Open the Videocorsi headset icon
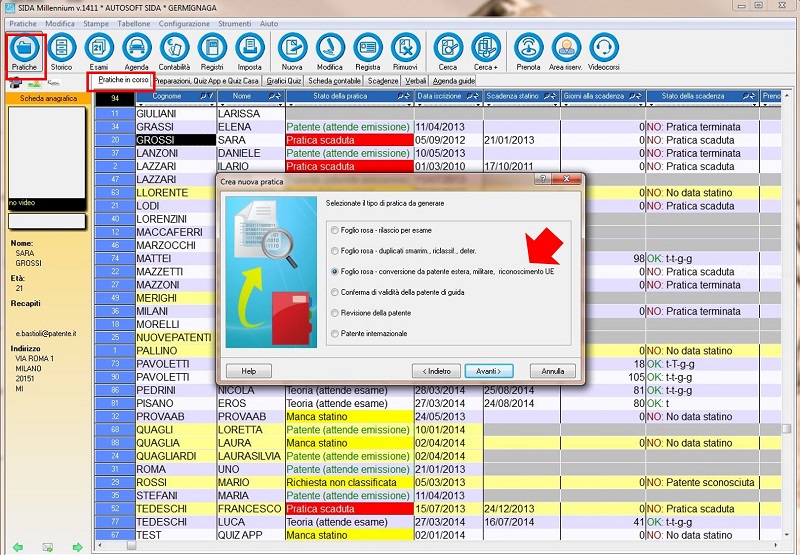 (x=604, y=51)
